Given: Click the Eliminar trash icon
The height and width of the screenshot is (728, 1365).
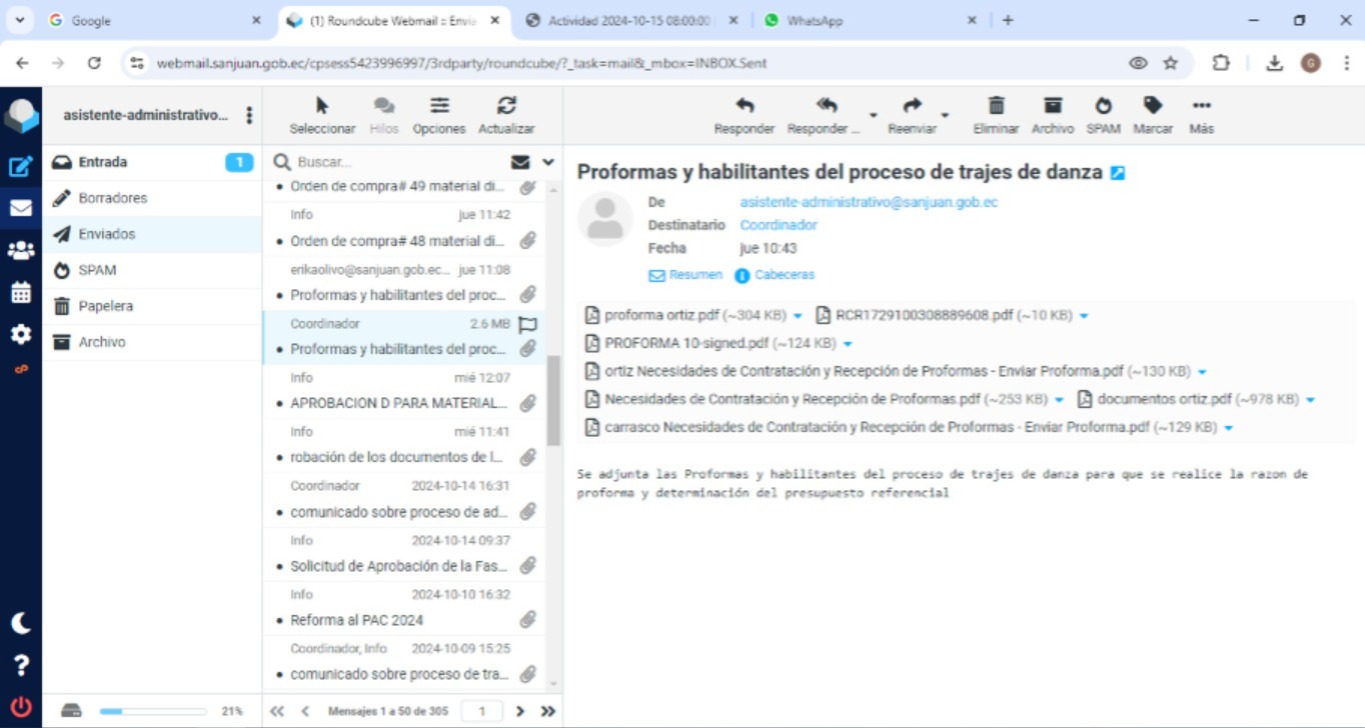Looking at the screenshot, I should coord(995,107).
